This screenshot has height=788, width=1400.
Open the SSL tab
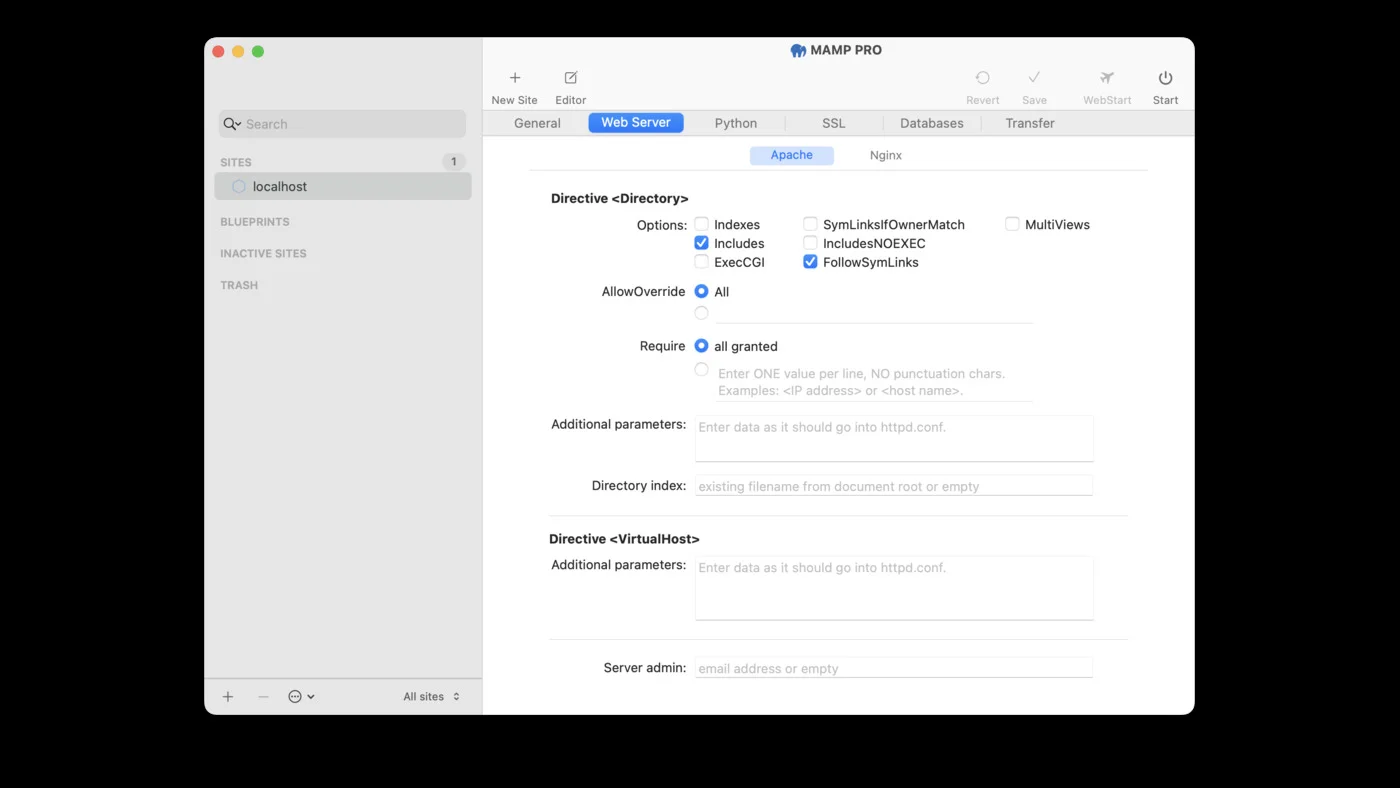pos(834,123)
